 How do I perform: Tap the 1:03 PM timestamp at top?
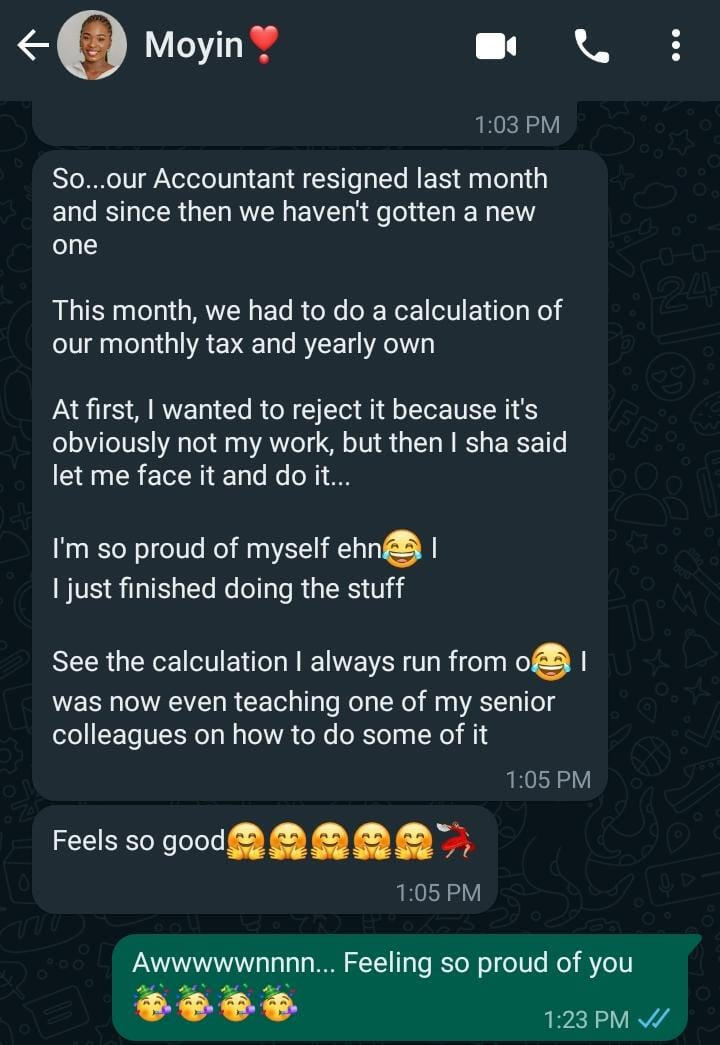point(517,125)
